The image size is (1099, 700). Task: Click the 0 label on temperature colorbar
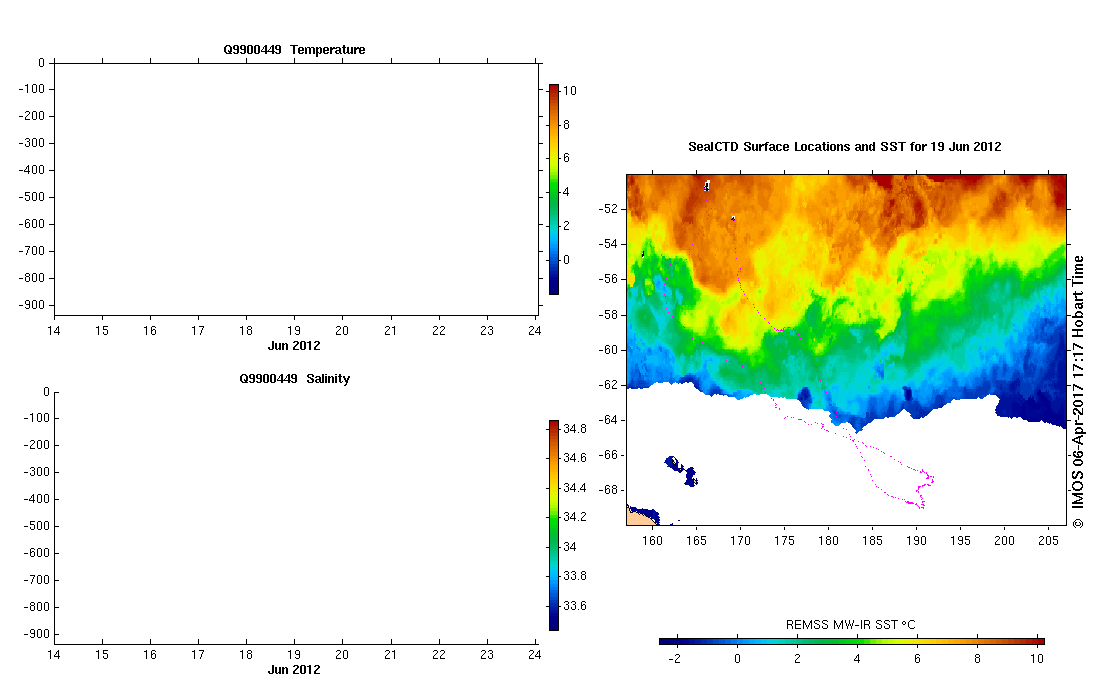tap(566, 259)
